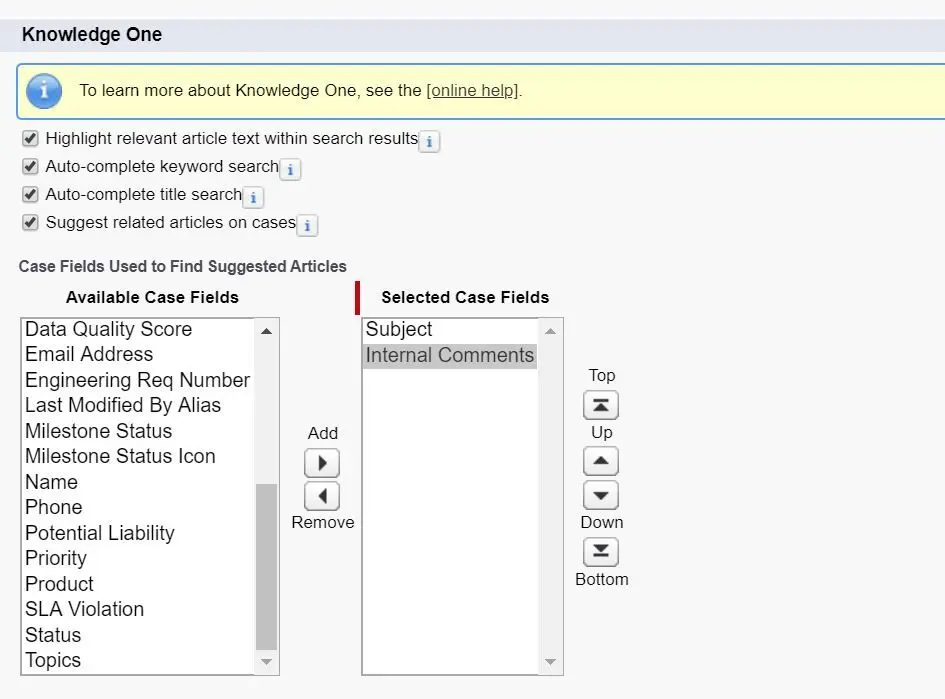Select Milestone Status Icon field
The width and height of the screenshot is (945, 699).
coord(138,457)
